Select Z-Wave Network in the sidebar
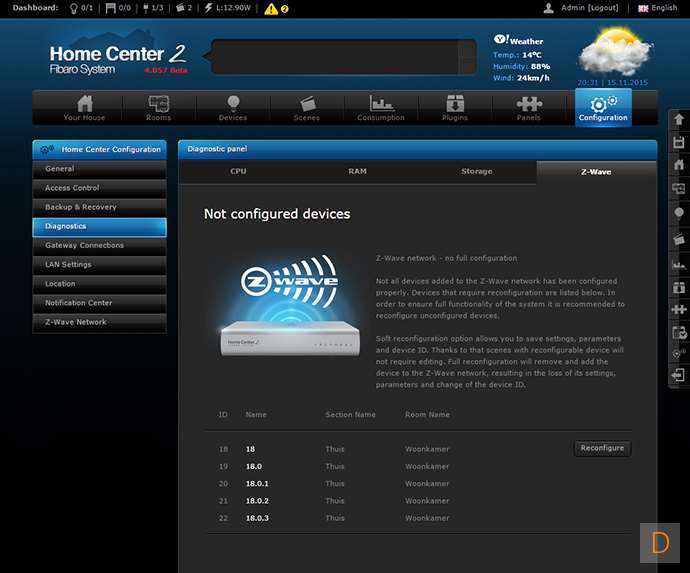The width and height of the screenshot is (690, 573). click(76, 322)
